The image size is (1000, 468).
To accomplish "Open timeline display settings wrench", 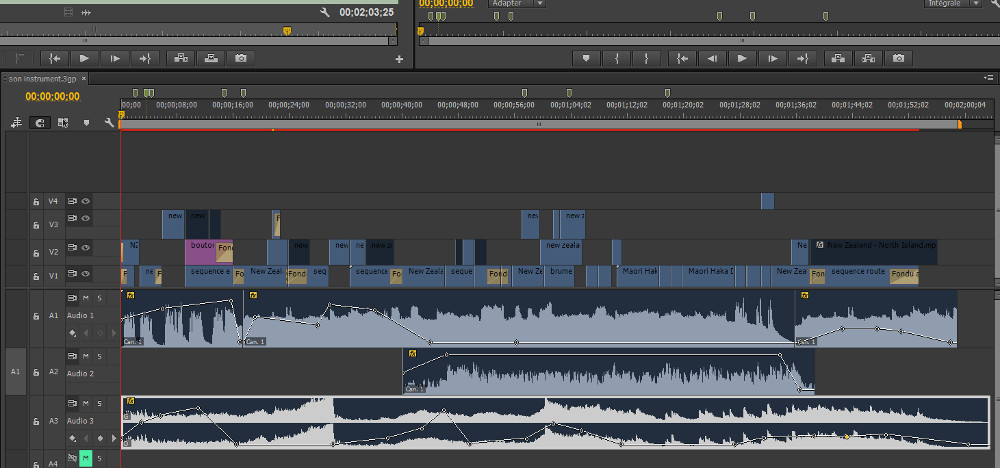I will tap(110, 123).
